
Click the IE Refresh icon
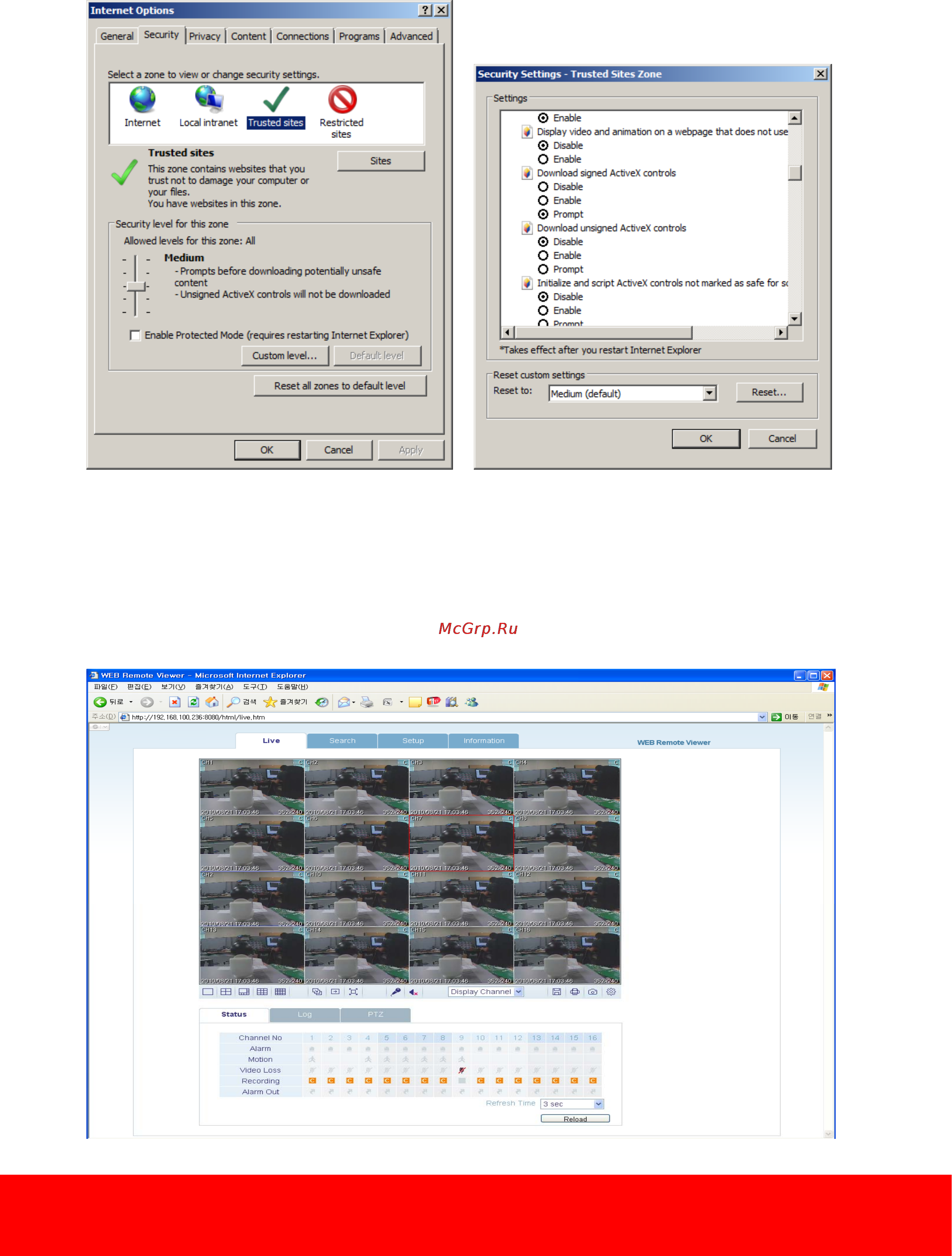(194, 702)
